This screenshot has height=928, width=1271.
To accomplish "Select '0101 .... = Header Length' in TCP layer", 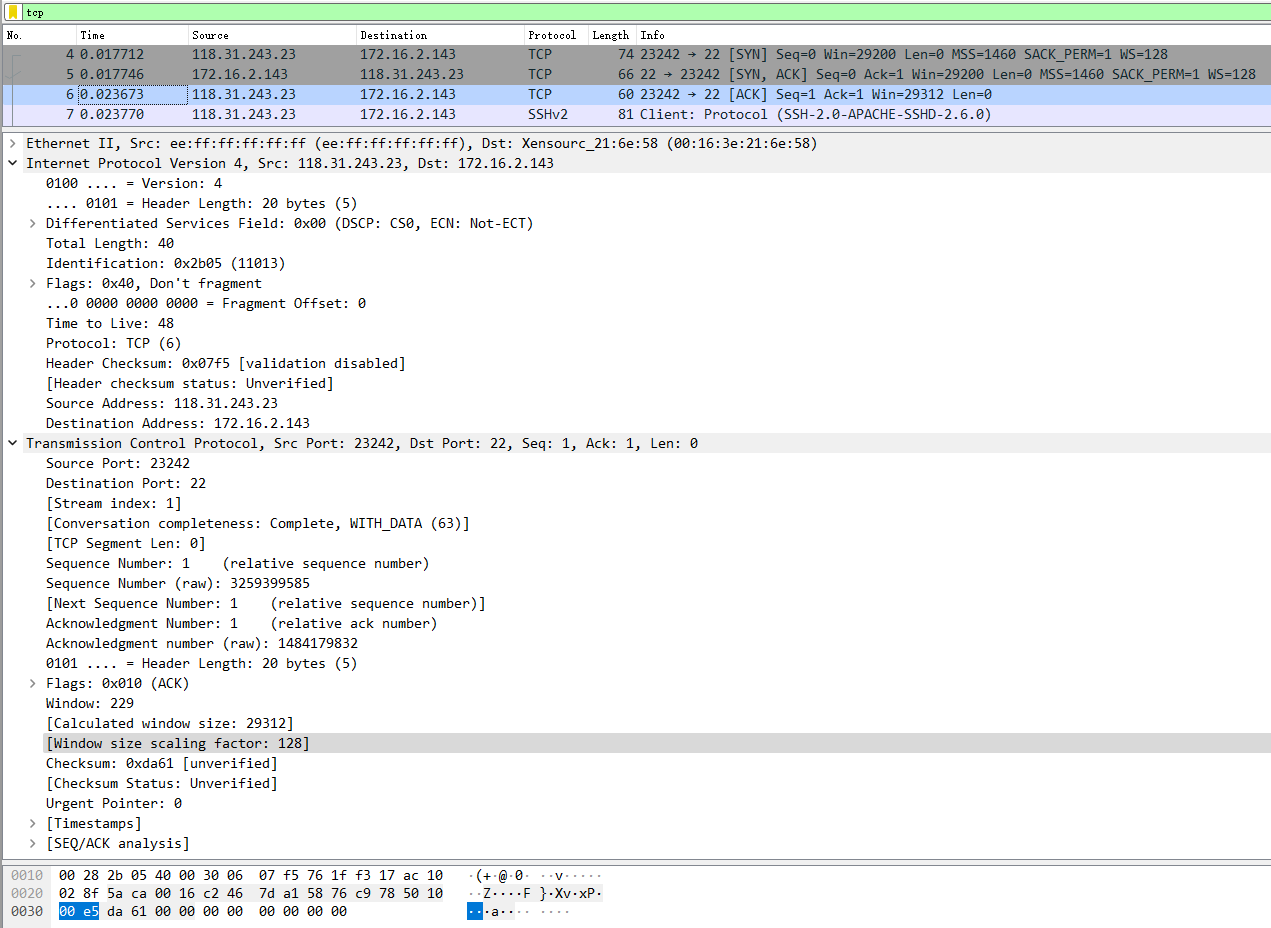I will [x=201, y=663].
